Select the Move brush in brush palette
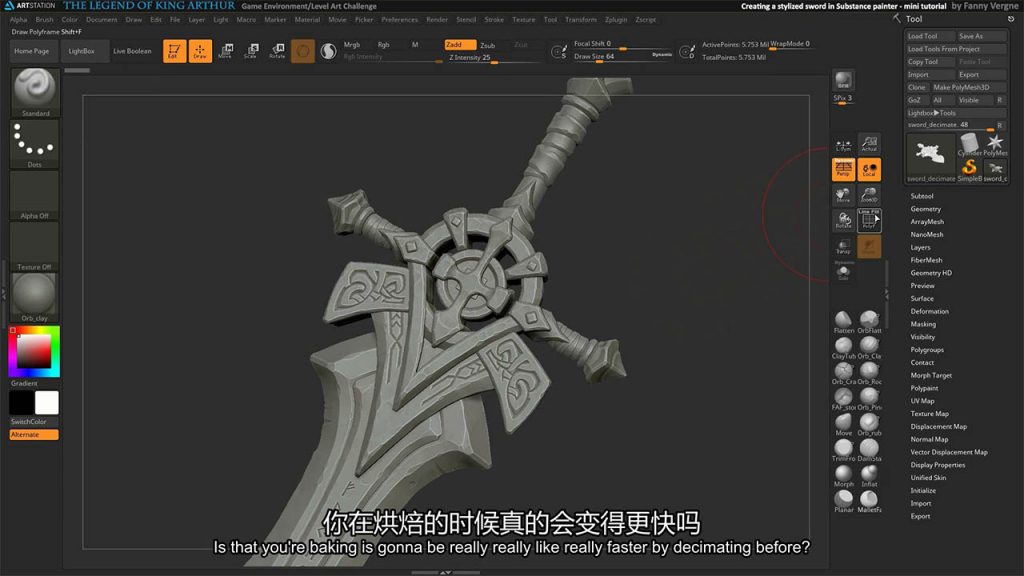The width and height of the screenshot is (1024, 576). [843, 424]
